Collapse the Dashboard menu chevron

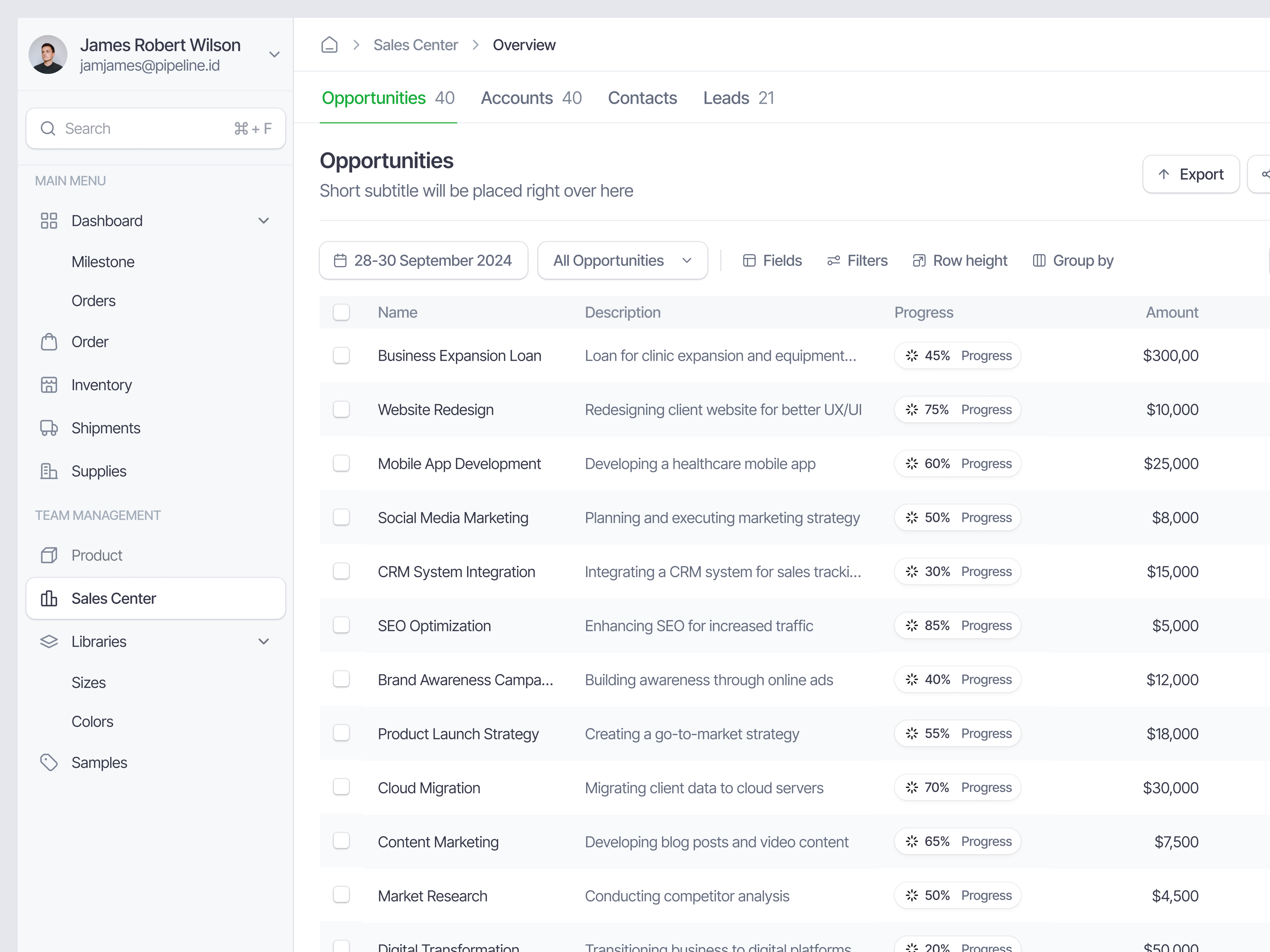pos(264,221)
